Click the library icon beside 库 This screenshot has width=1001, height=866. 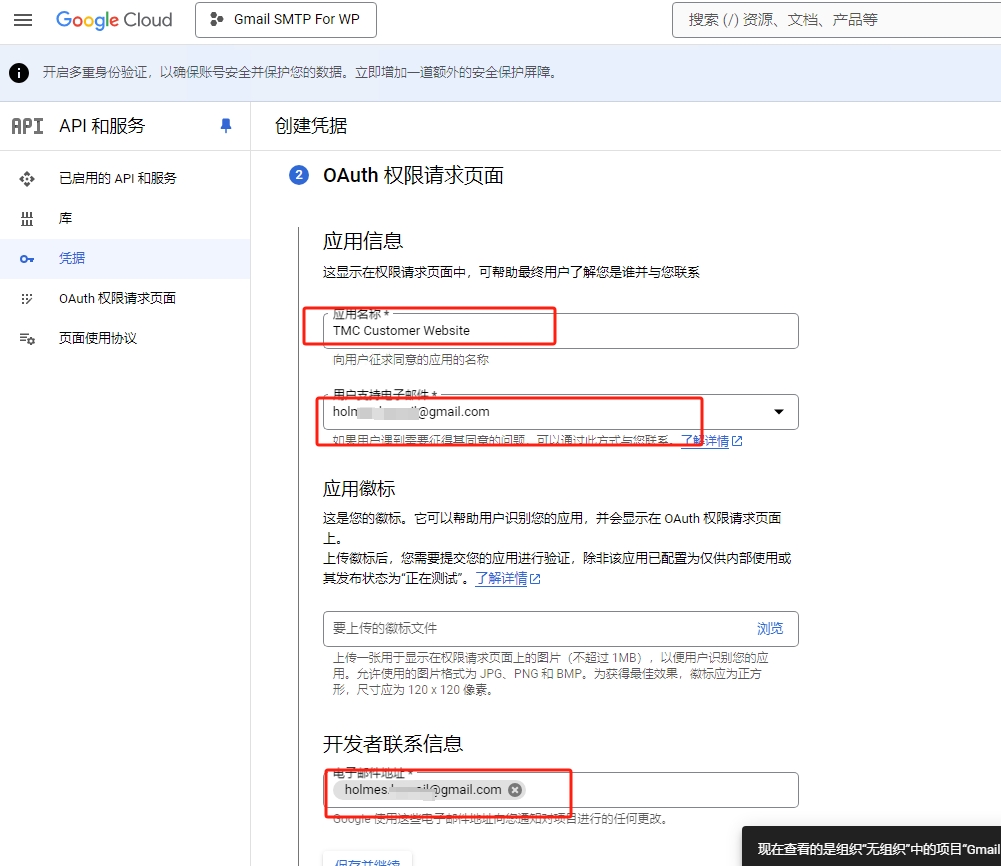click(27, 219)
